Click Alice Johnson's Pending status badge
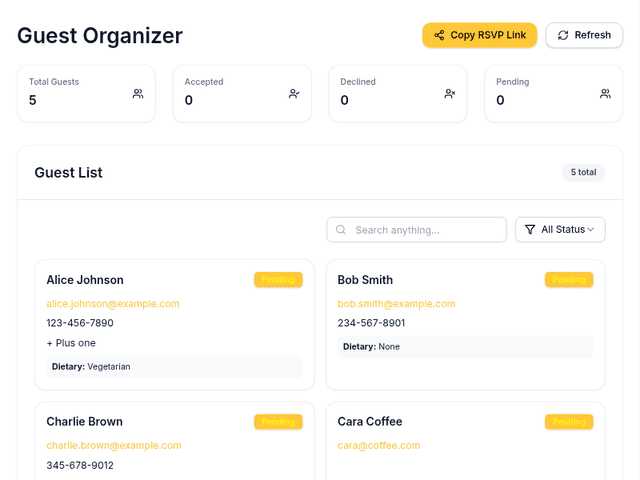 coord(278,280)
